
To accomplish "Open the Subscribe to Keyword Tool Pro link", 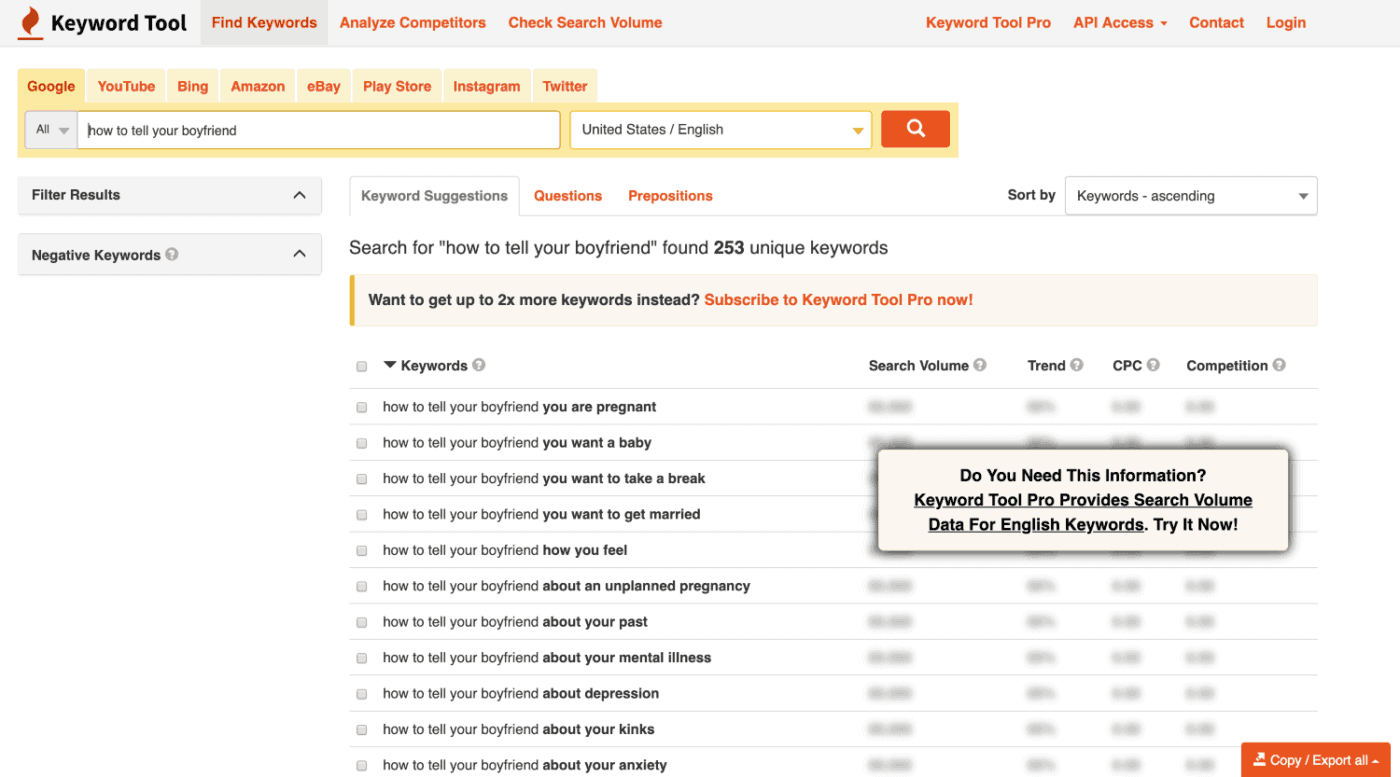I will [838, 299].
